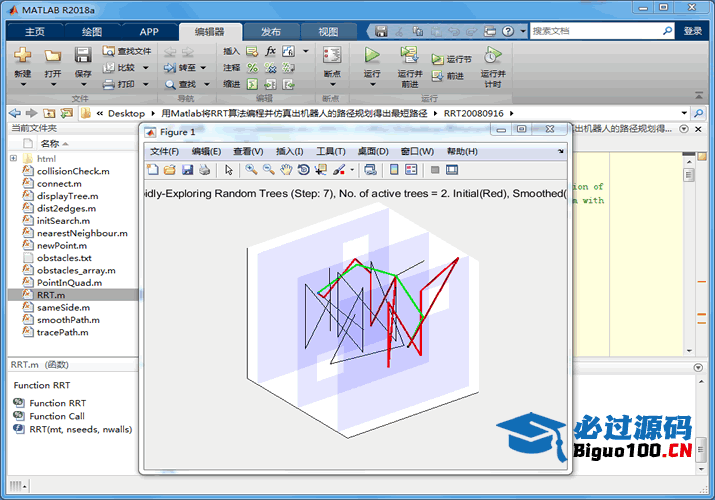Image resolution: width=715 pixels, height=500 pixels.
Task: Select the pan hand tool in Figure 1
Action: click(x=286, y=170)
